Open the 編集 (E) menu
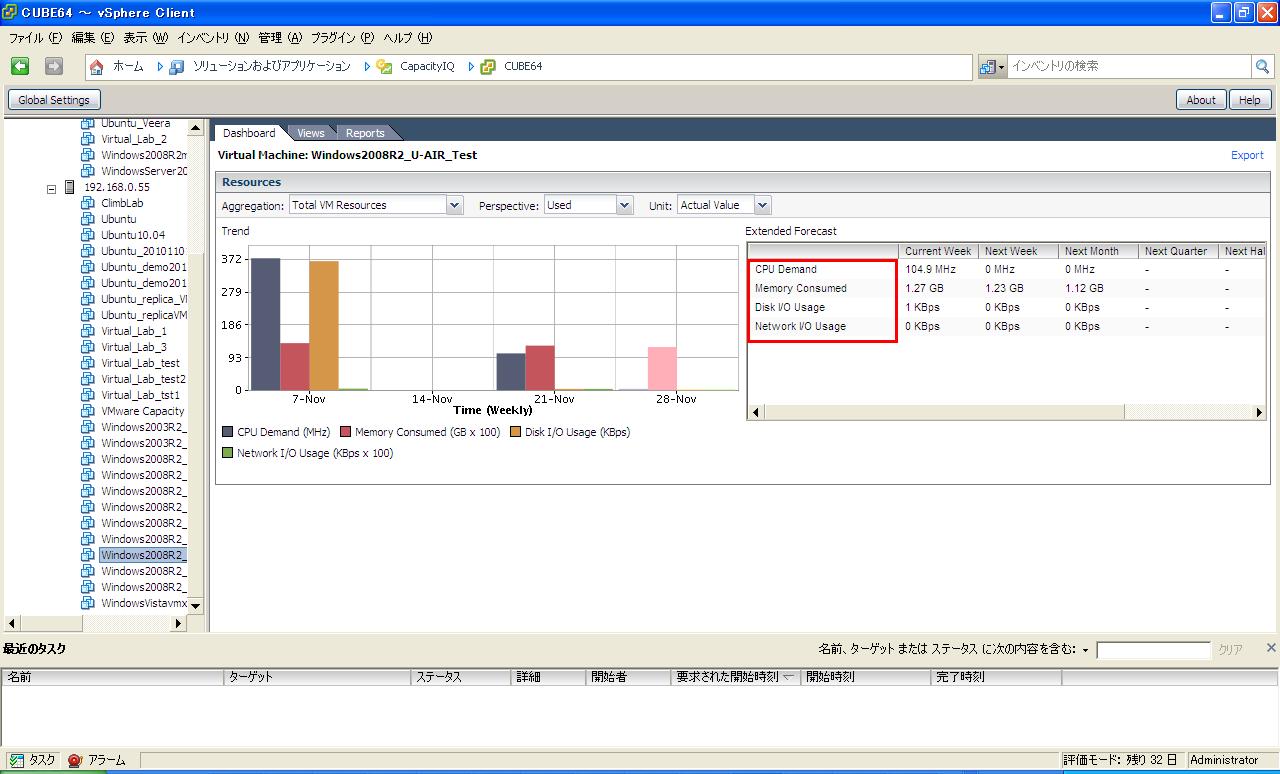This screenshot has width=1280, height=774. 93,38
